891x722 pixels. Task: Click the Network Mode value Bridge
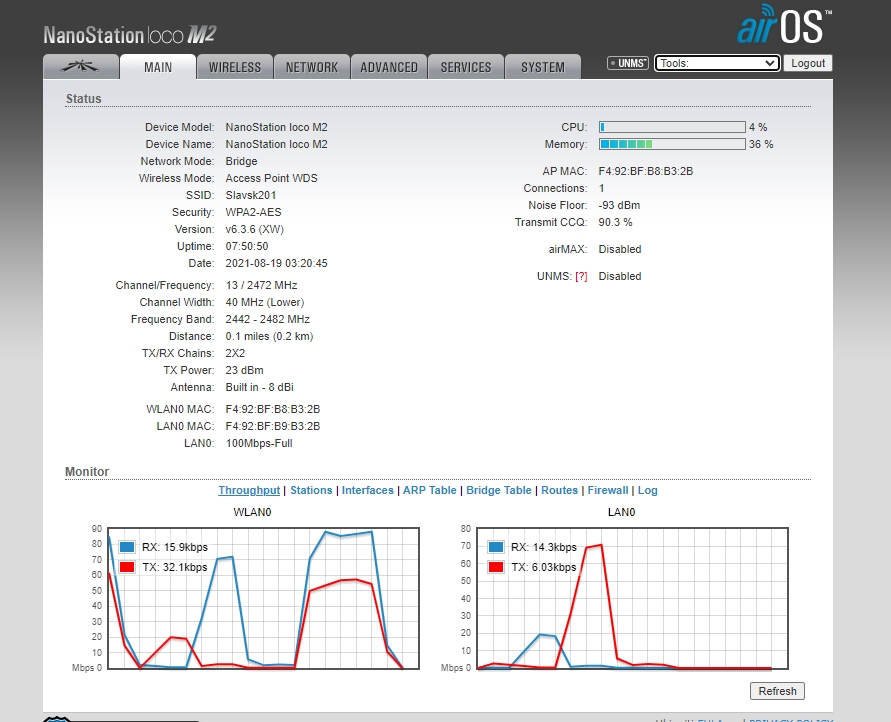(242, 161)
